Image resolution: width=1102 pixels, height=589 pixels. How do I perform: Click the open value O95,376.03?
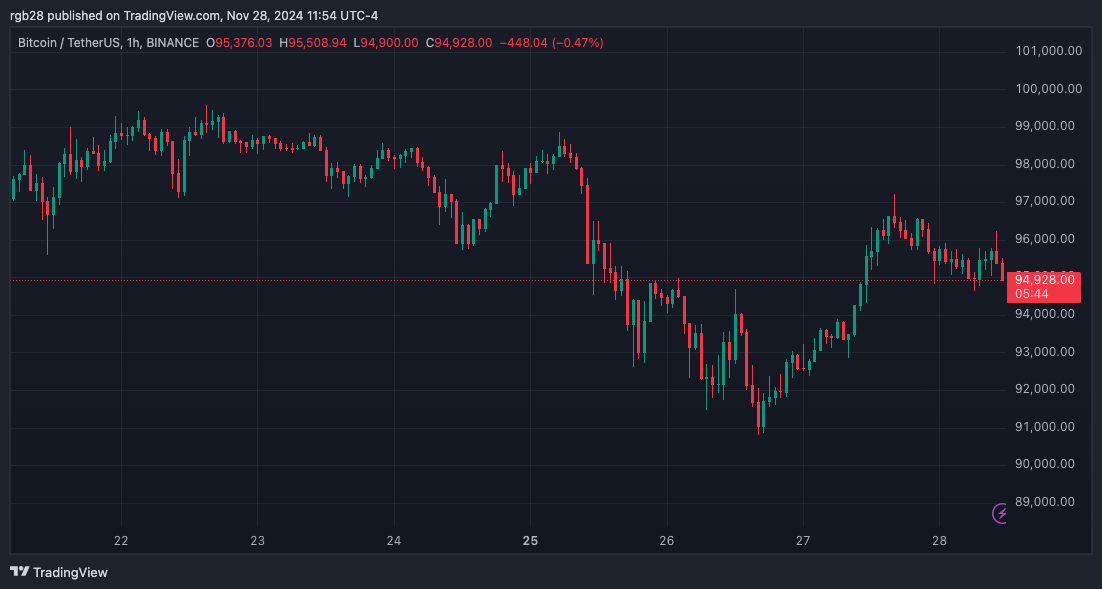point(239,43)
